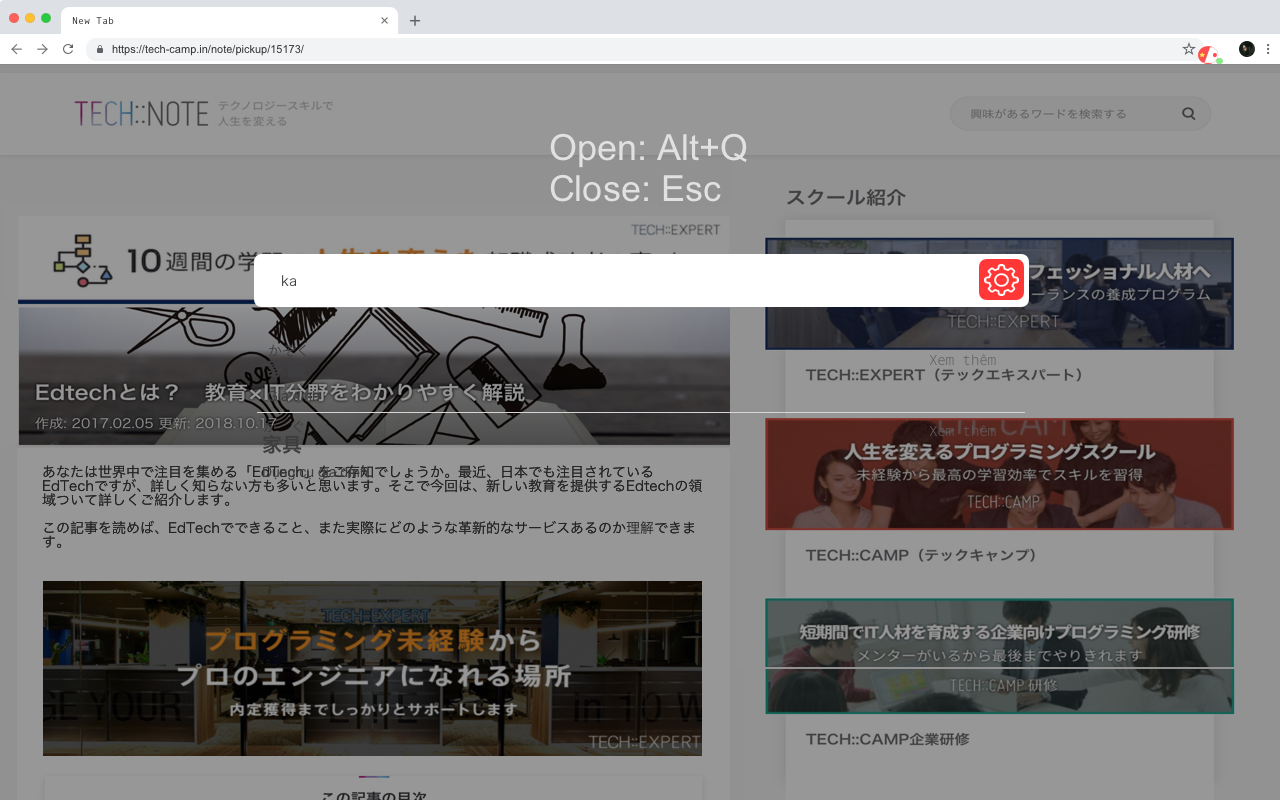Click the 'Open: Alt+Q' hint text

[x=648, y=148]
